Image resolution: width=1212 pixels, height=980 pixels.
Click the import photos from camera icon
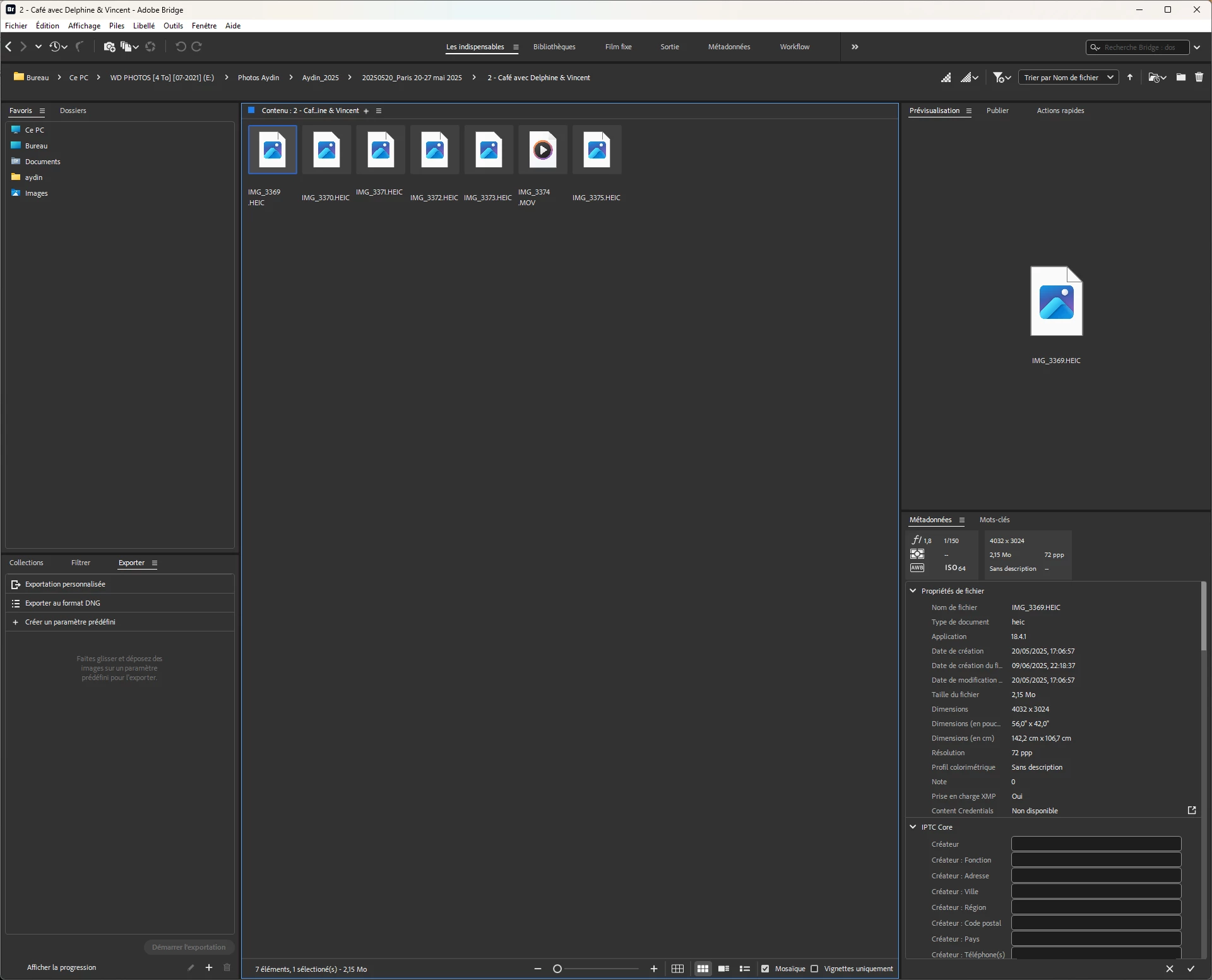(x=109, y=47)
